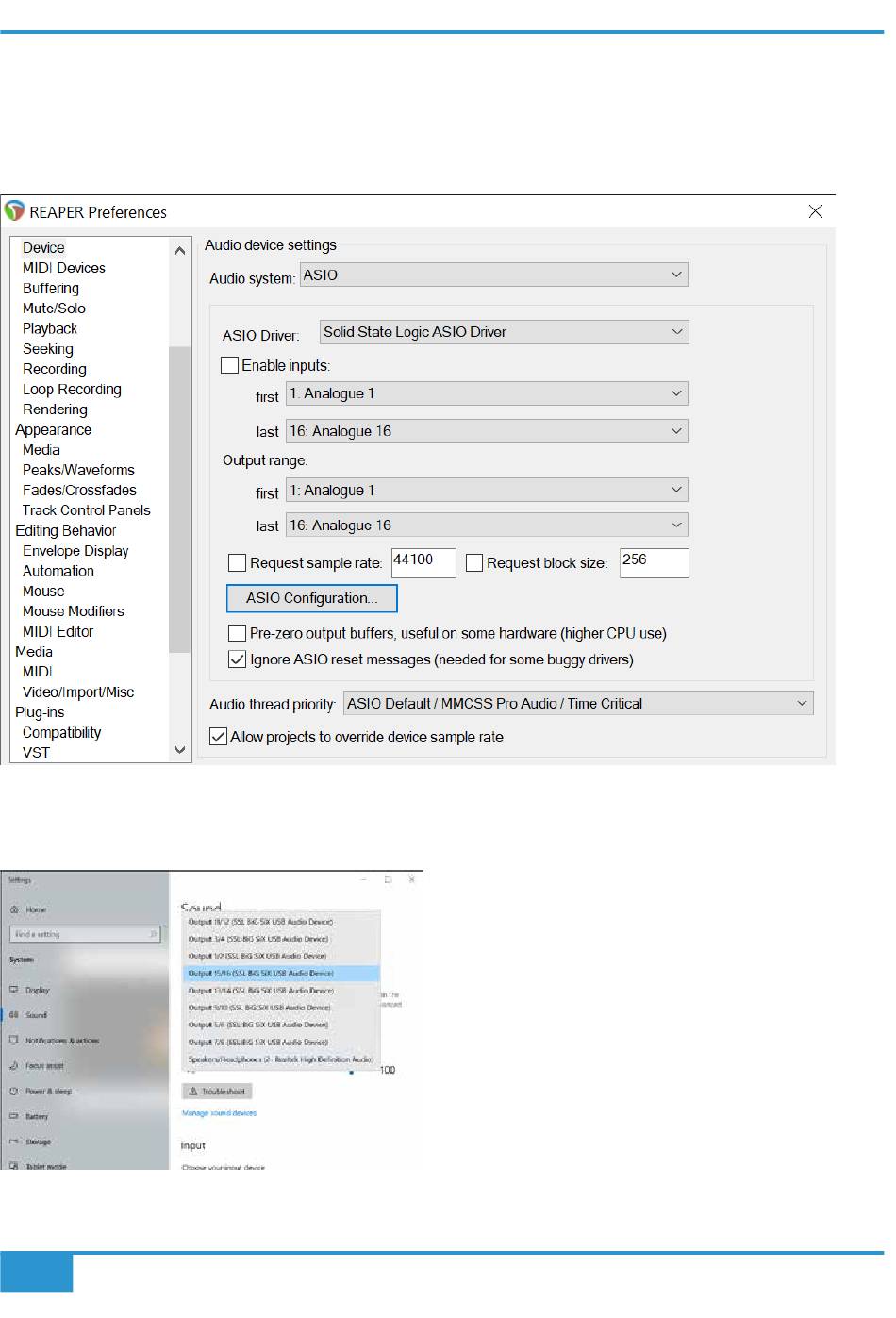Click the Focus assist moon icon
The width and height of the screenshot is (896, 1318).
pyautogui.click(x=14, y=1065)
